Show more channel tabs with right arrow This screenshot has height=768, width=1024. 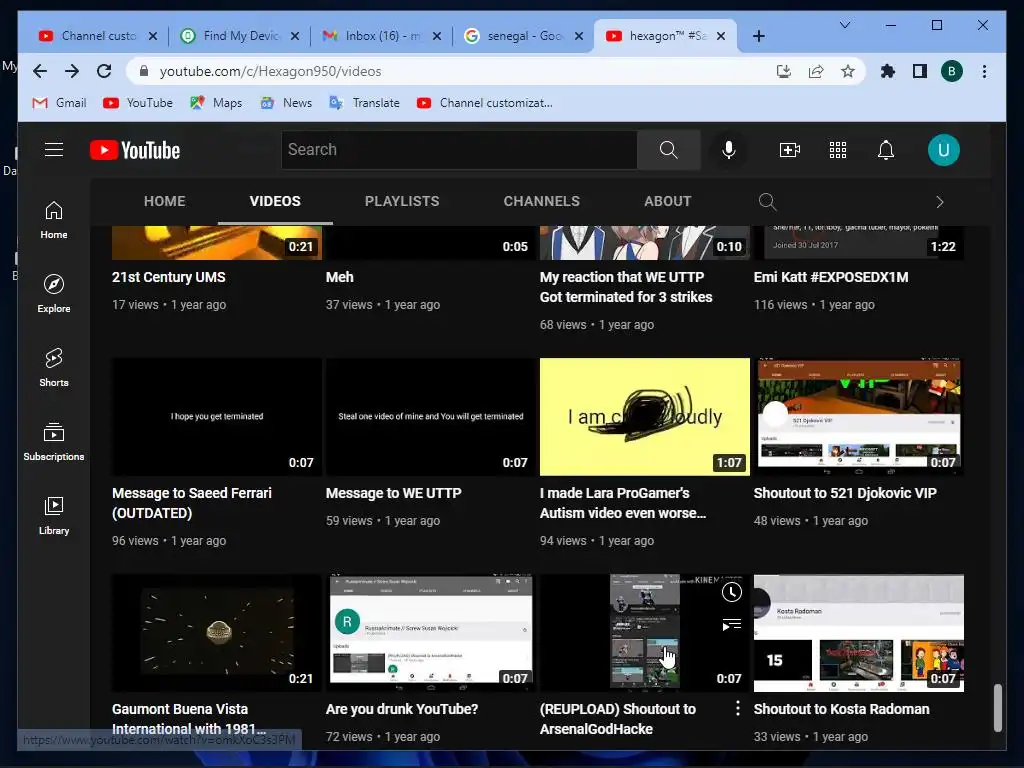940,202
